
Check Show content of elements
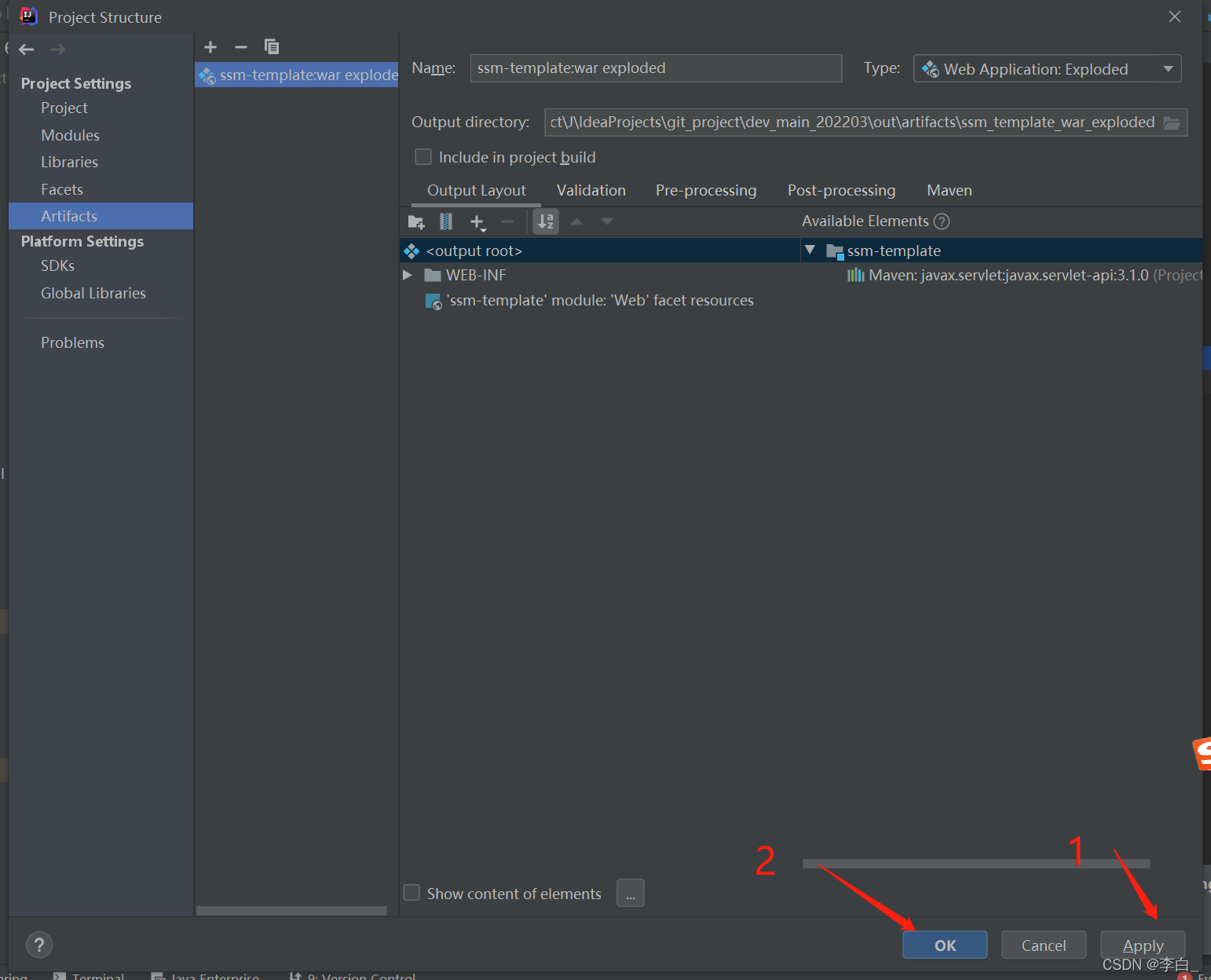coord(412,893)
